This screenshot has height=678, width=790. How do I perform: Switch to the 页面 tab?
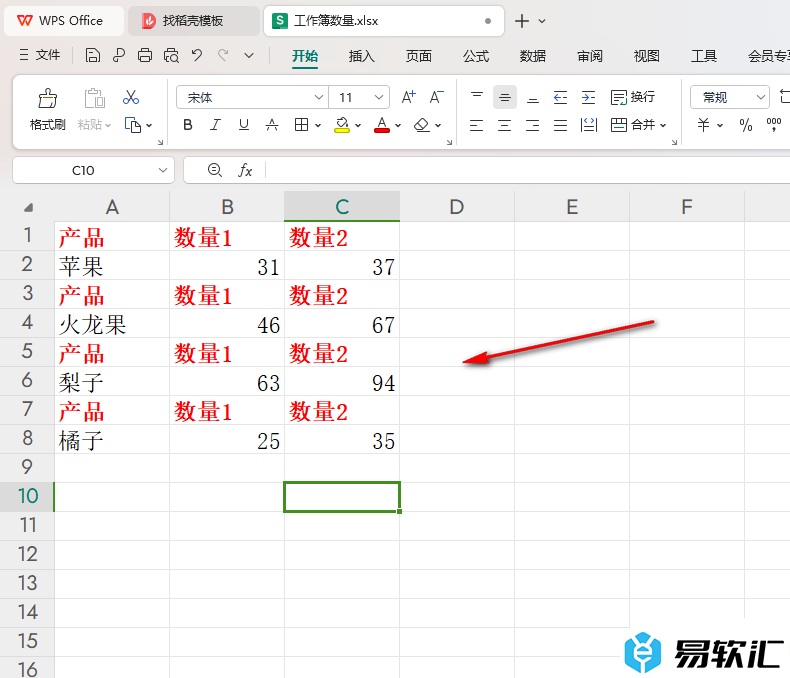[x=419, y=56]
